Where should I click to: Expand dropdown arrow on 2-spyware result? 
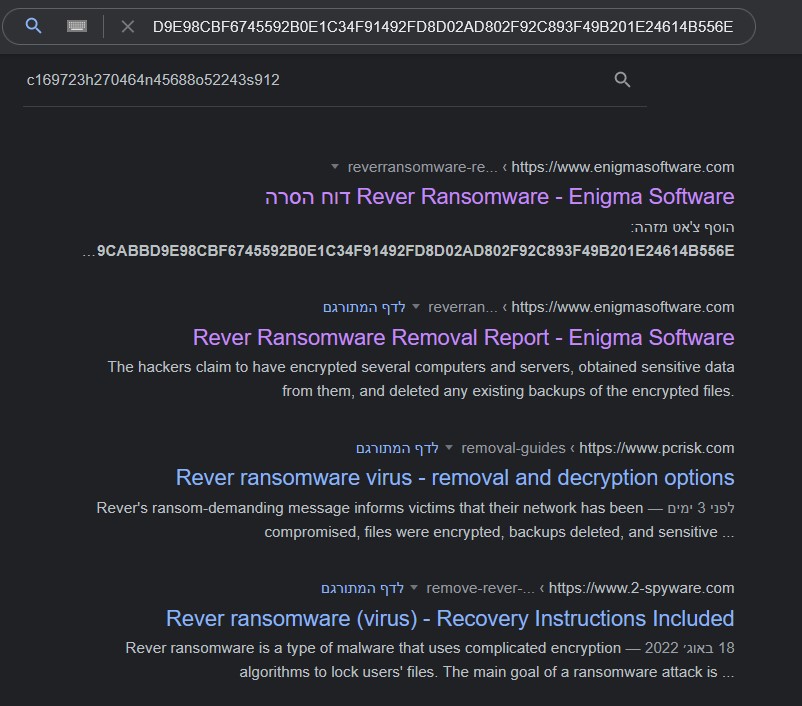[x=414, y=588]
